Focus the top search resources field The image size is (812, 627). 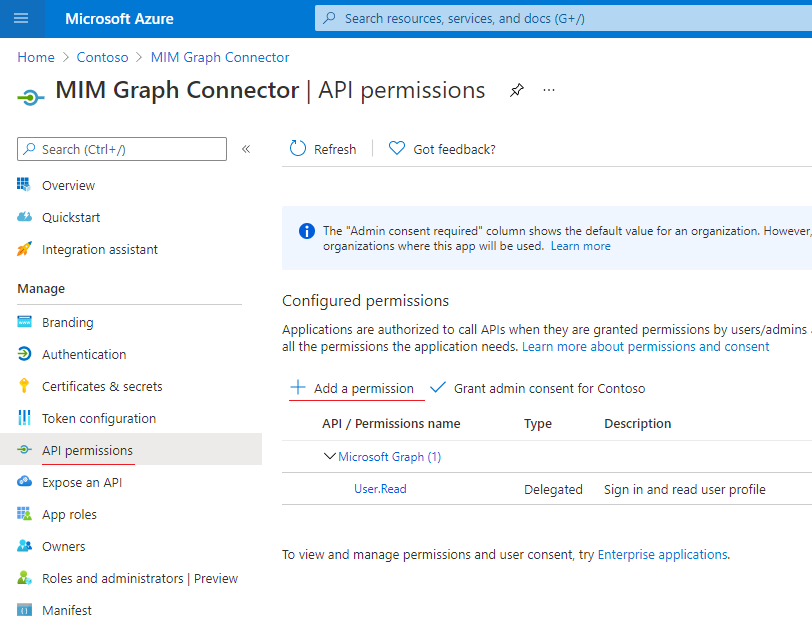click(563, 19)
